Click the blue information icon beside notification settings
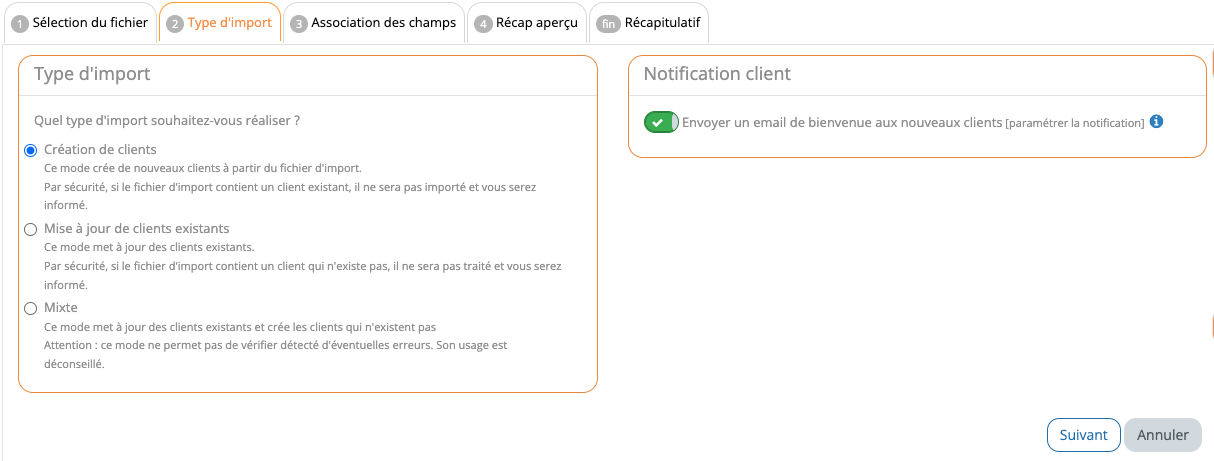The image size is (1214, 461). [x=1156, y=122]
